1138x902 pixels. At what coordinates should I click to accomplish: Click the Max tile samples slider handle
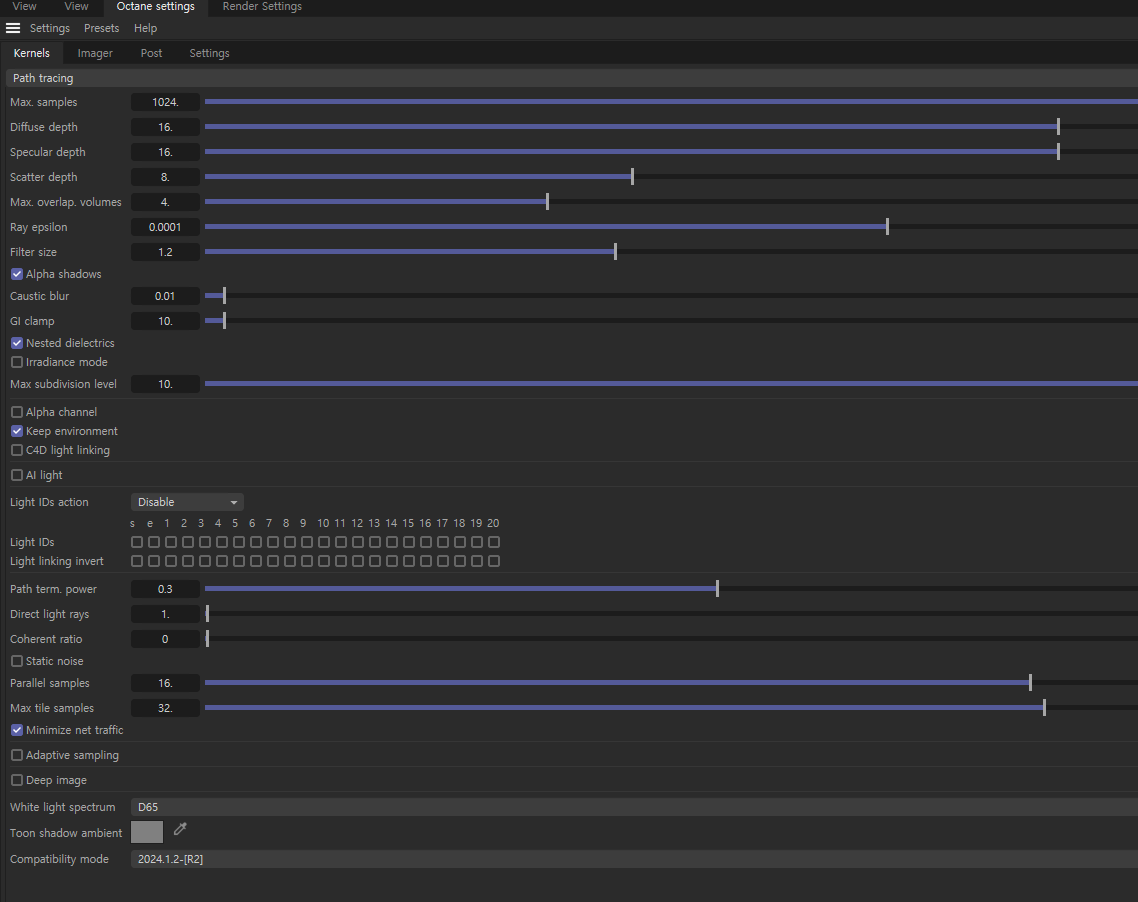[x=1044, y=708]
